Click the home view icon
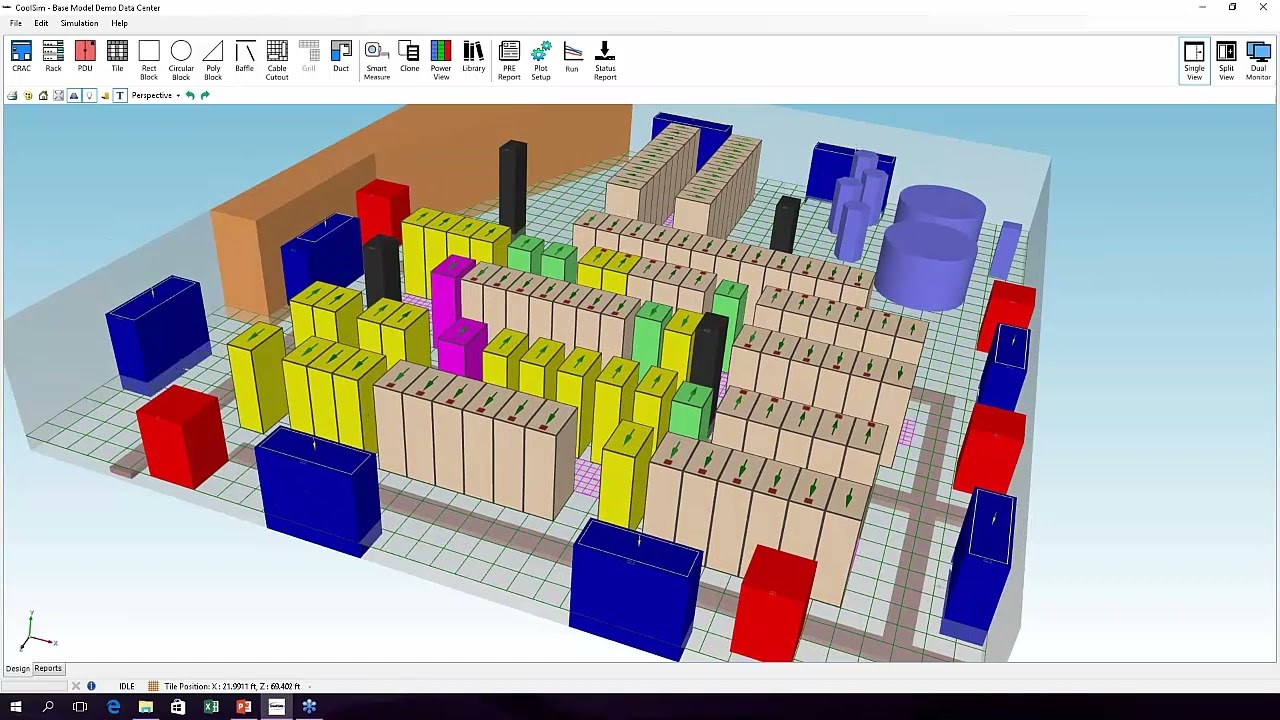1280x720 pixels. pos(43,95)
